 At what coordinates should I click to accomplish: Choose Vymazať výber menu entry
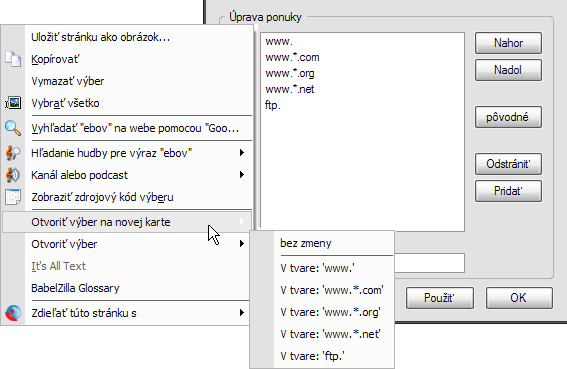(127, 81)
